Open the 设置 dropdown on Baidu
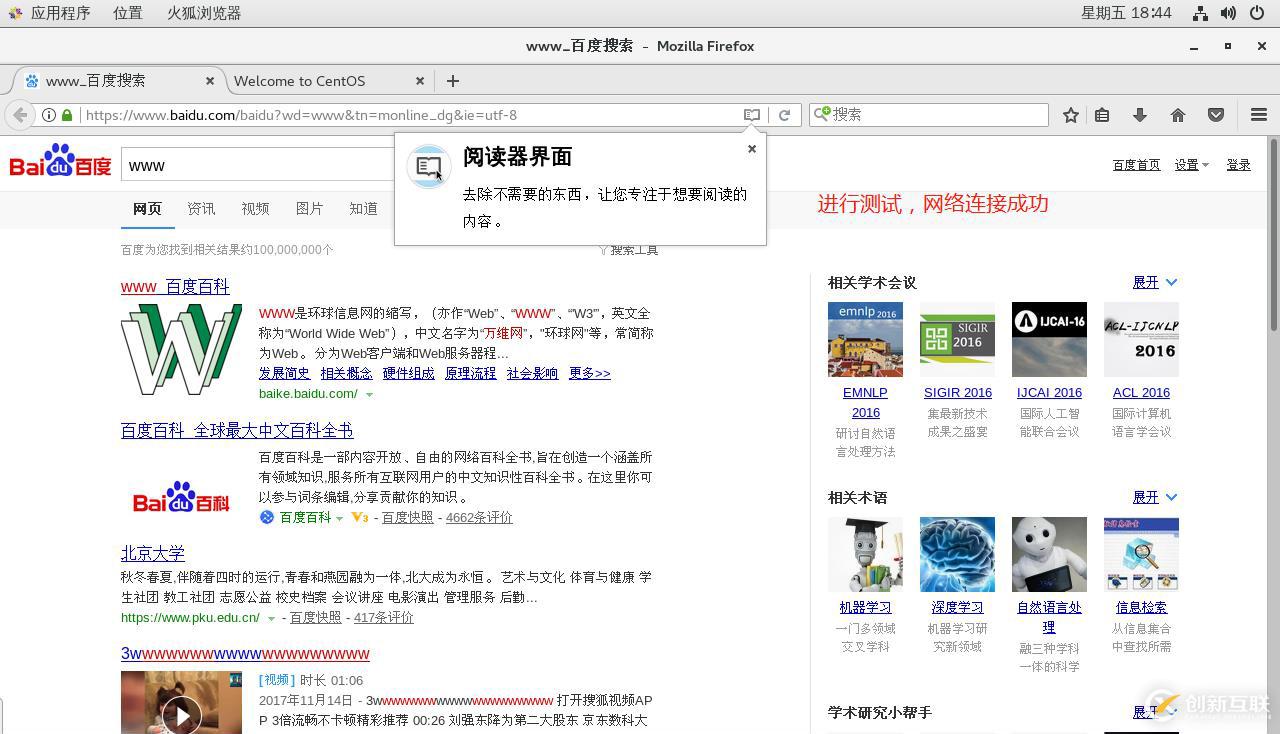The width and height of the screenshot is (1280, 734). (1190, 165)
